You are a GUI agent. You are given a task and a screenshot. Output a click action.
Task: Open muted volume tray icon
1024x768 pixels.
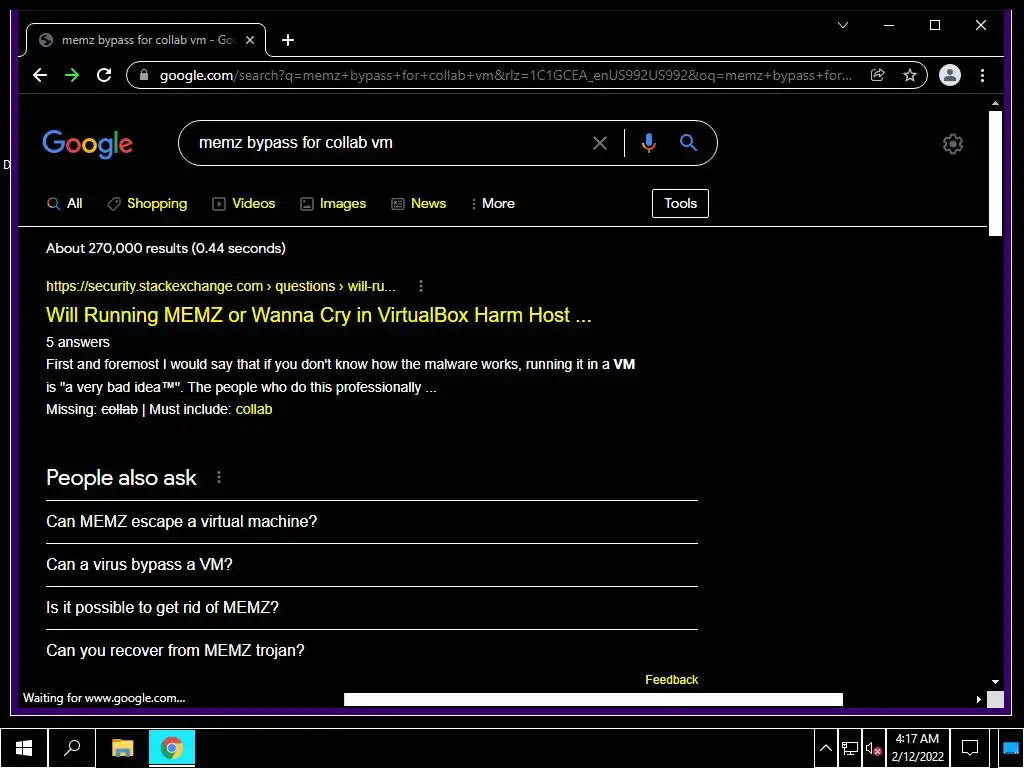coord(873,748)
